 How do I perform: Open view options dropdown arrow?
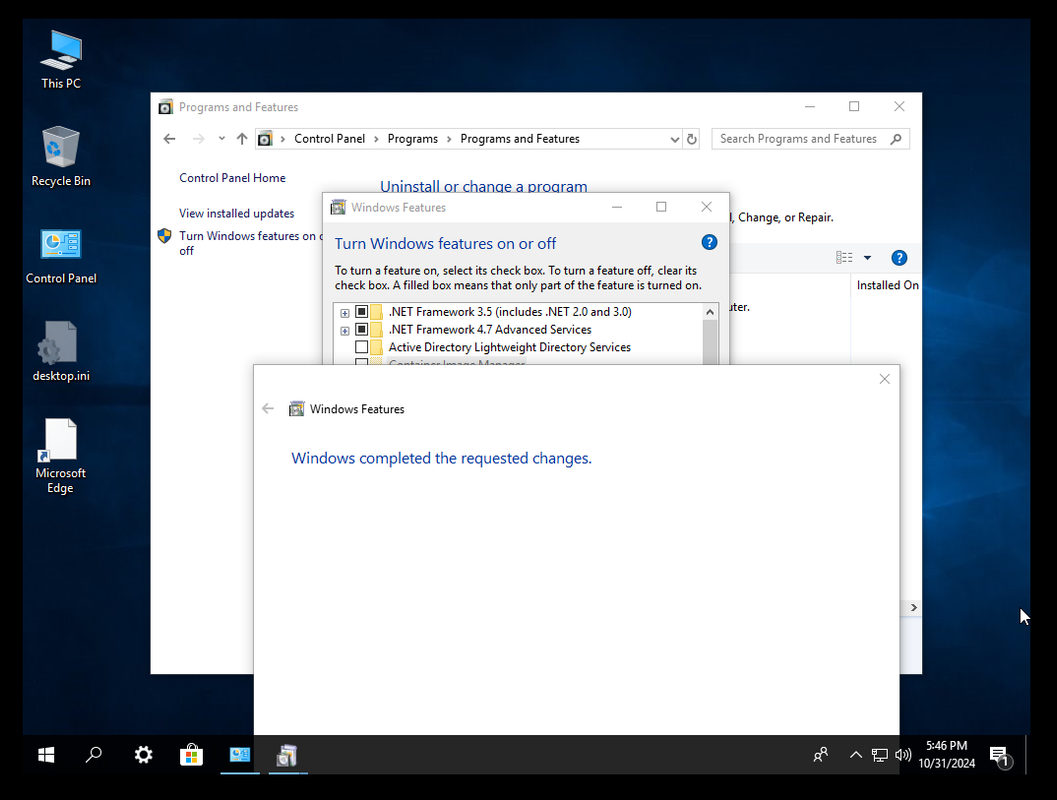click(x=868, y=257)
